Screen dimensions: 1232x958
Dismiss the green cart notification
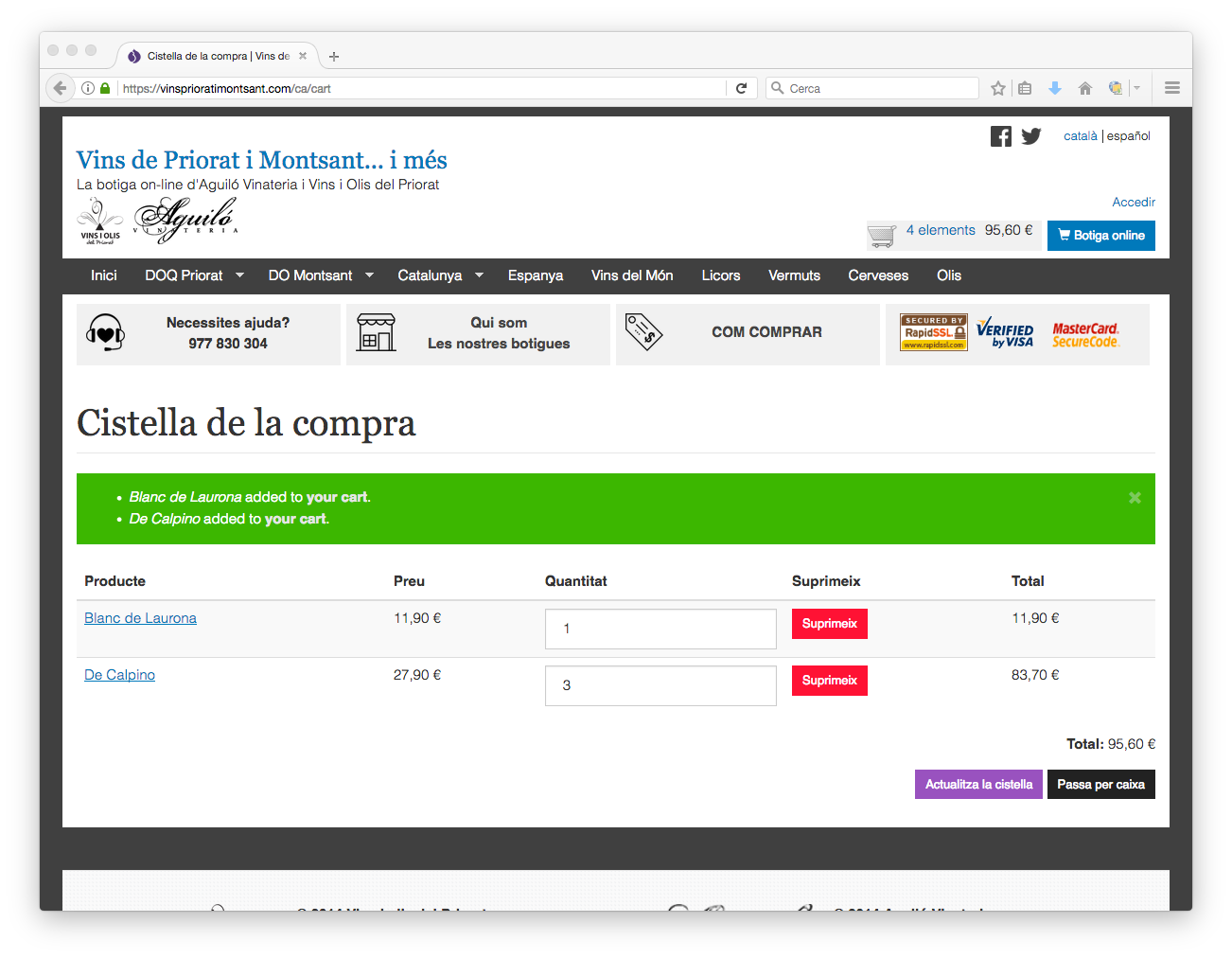click(x=1135, y=498)
